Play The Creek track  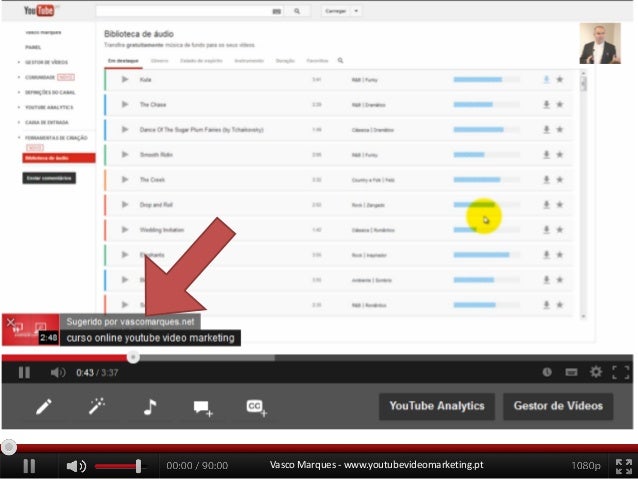click(125, 179)
